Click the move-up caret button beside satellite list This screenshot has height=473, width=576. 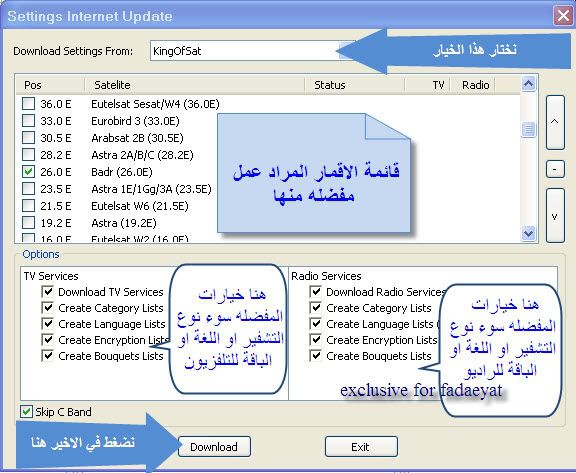555,122
